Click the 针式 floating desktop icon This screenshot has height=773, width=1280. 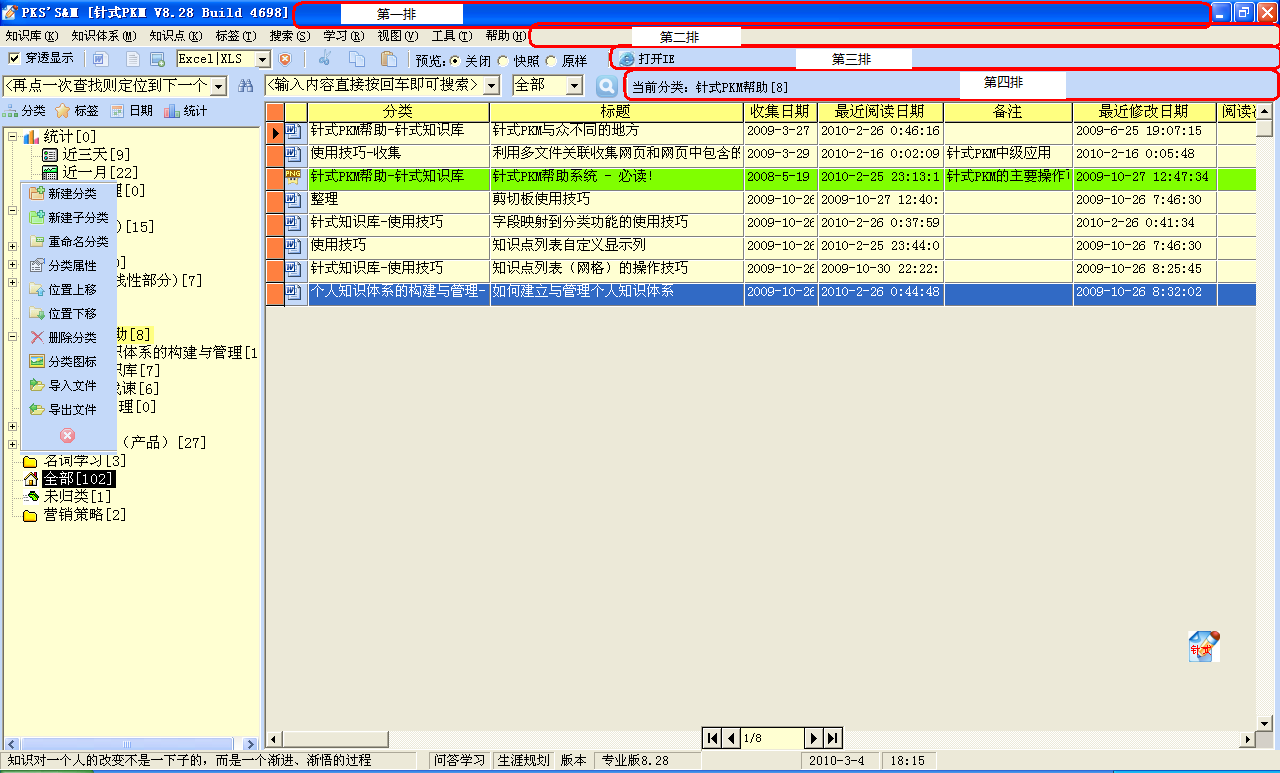tap(1203, 647)
